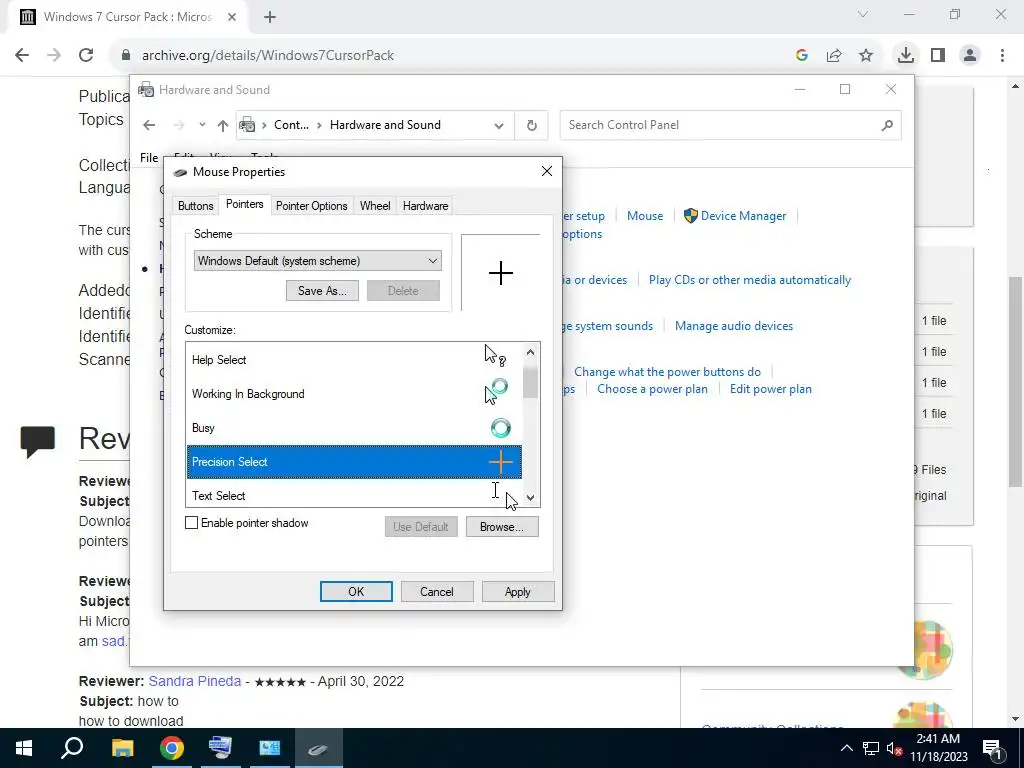Image resolution: width=1024 pixels, height=768 pixels.
Task: Click Chrome's back navigation arrow
Action: click(x=22, y=55)
